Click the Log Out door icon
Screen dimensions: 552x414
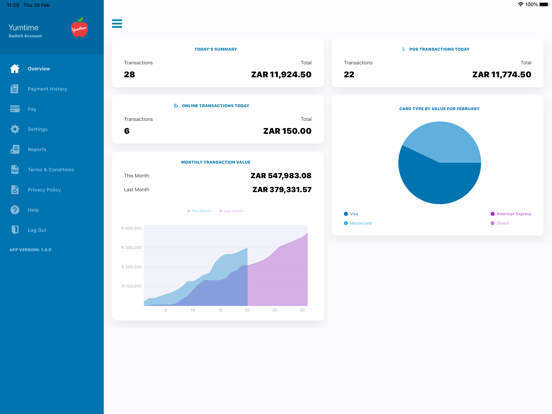[15, 230]
